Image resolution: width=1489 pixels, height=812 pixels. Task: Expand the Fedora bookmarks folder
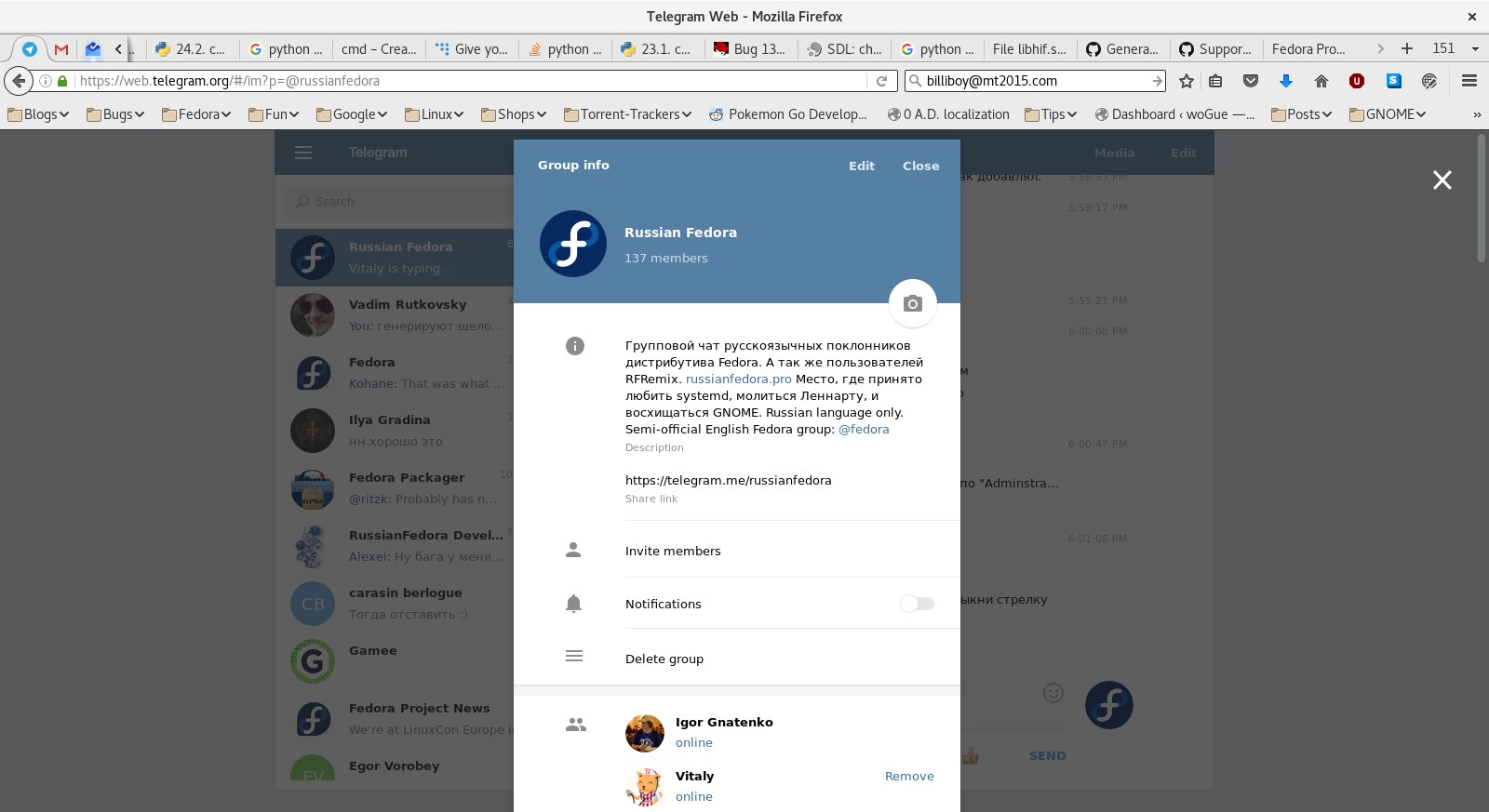pyautogui.click(x=196, y=114)
